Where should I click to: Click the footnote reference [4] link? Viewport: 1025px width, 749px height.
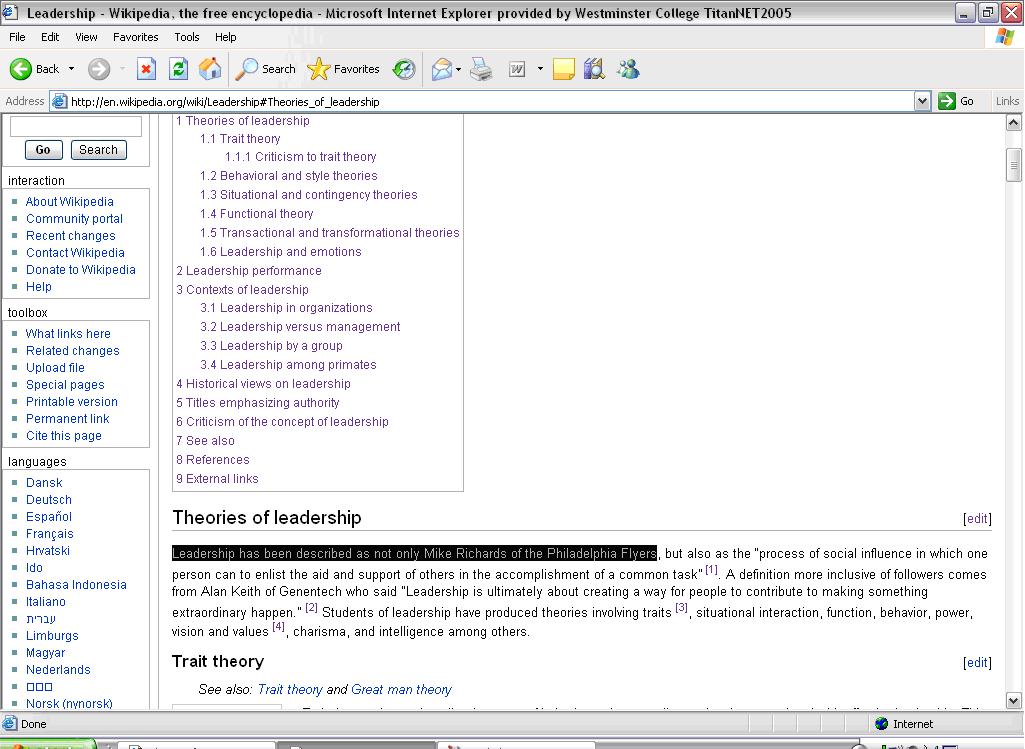(x=278, y=627)
